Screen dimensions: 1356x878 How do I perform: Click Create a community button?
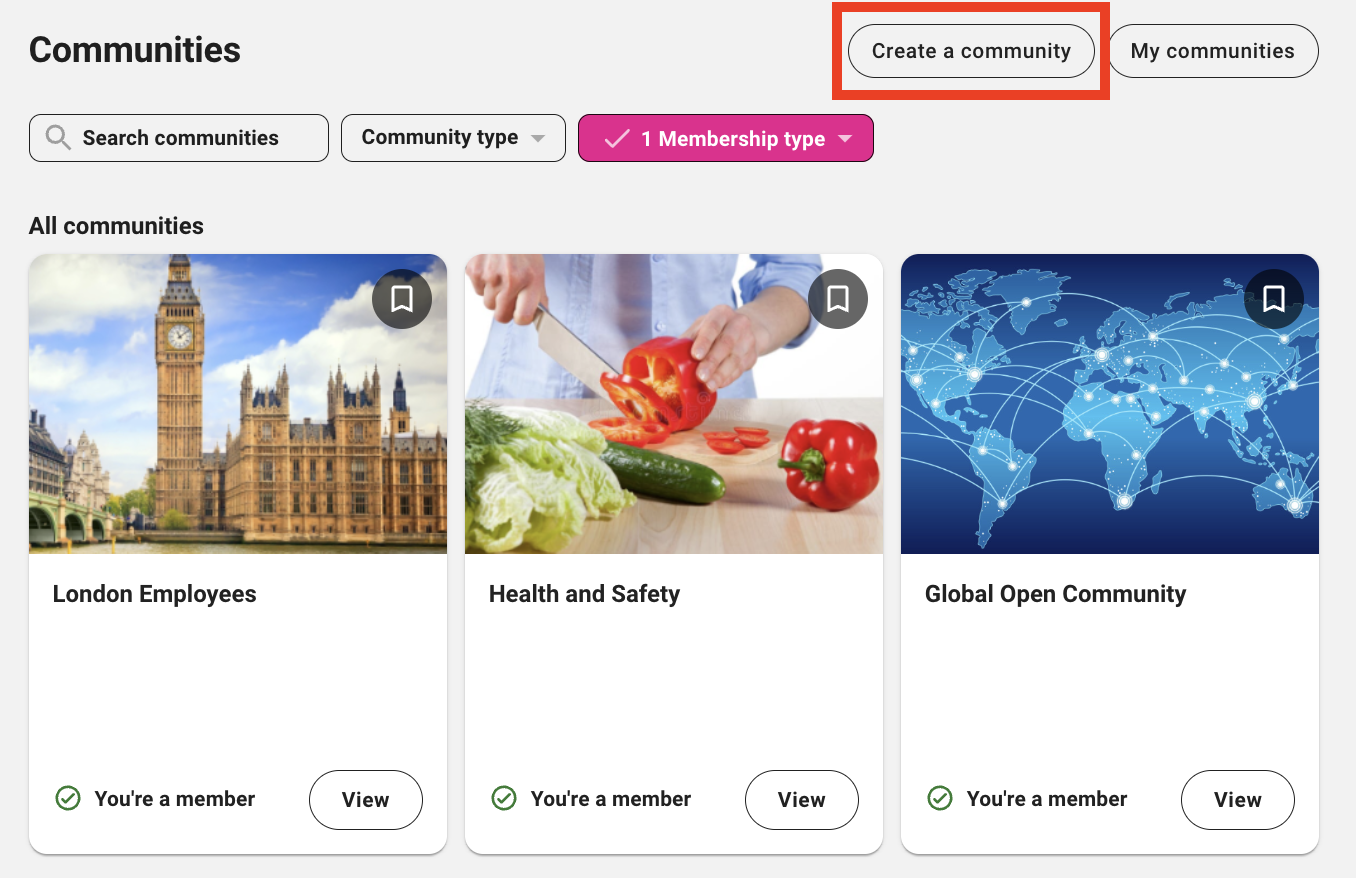pyautogui.click(x=971, y=51)
